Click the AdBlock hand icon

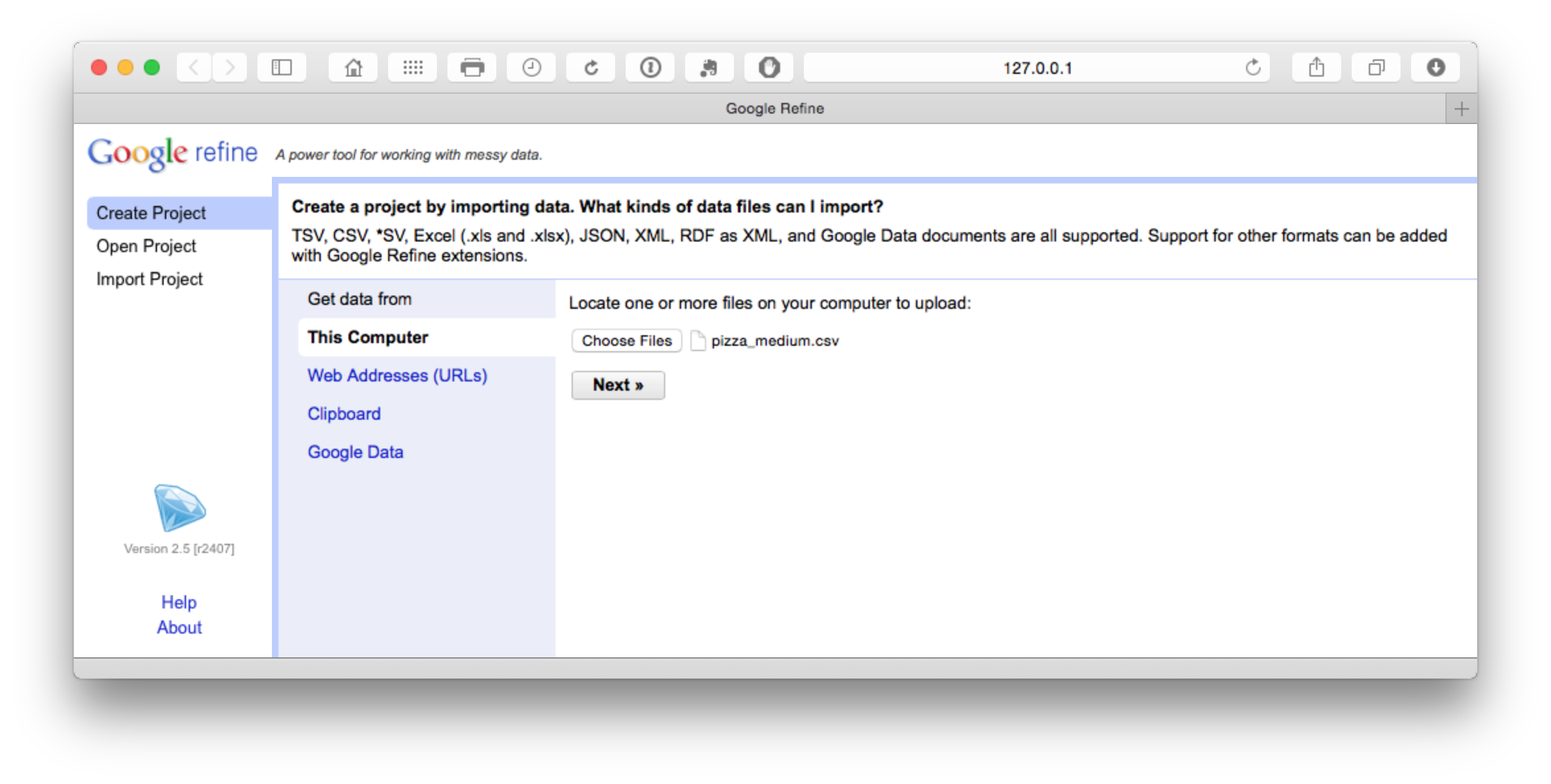769,67
